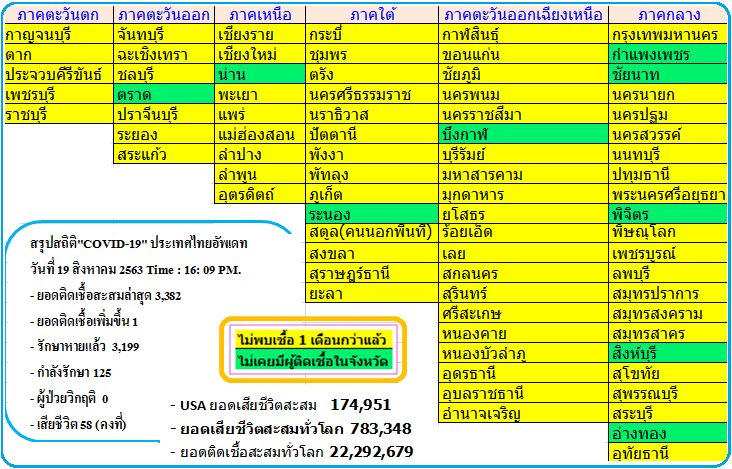
Task: Select the อำนาจเจริญ cell
Action: 523,413
